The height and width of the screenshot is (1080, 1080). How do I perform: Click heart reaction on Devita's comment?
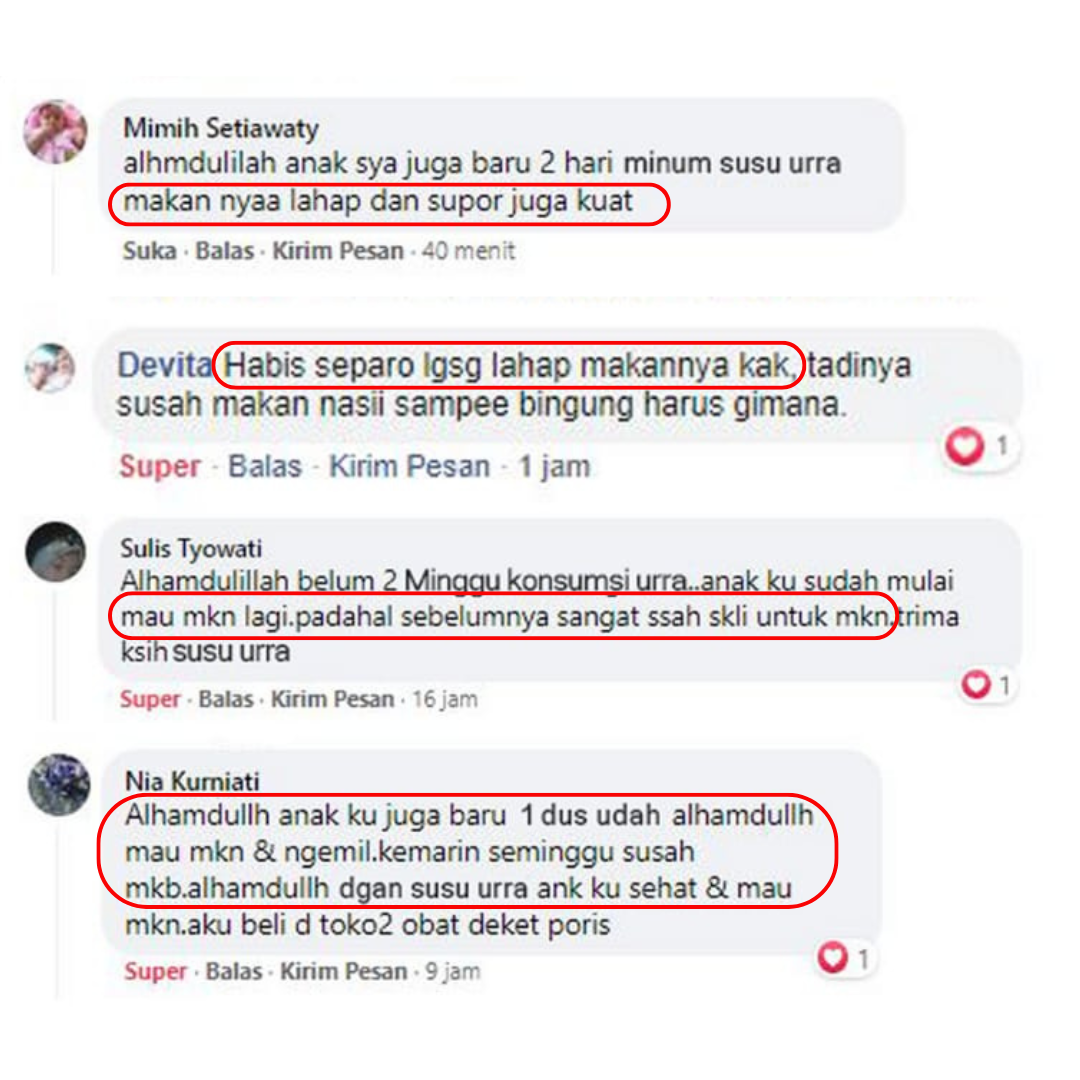(x=966, y=446)
